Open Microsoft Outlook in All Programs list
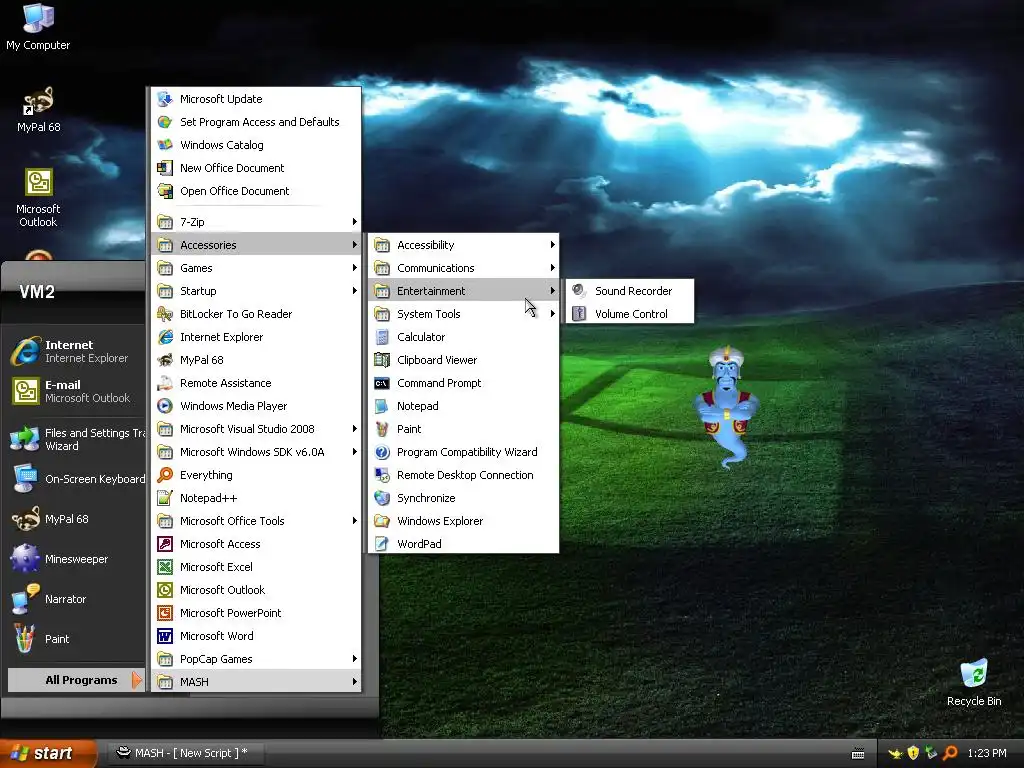The width and height of the screenshot is (1024, 768). [x=256, y=590]
